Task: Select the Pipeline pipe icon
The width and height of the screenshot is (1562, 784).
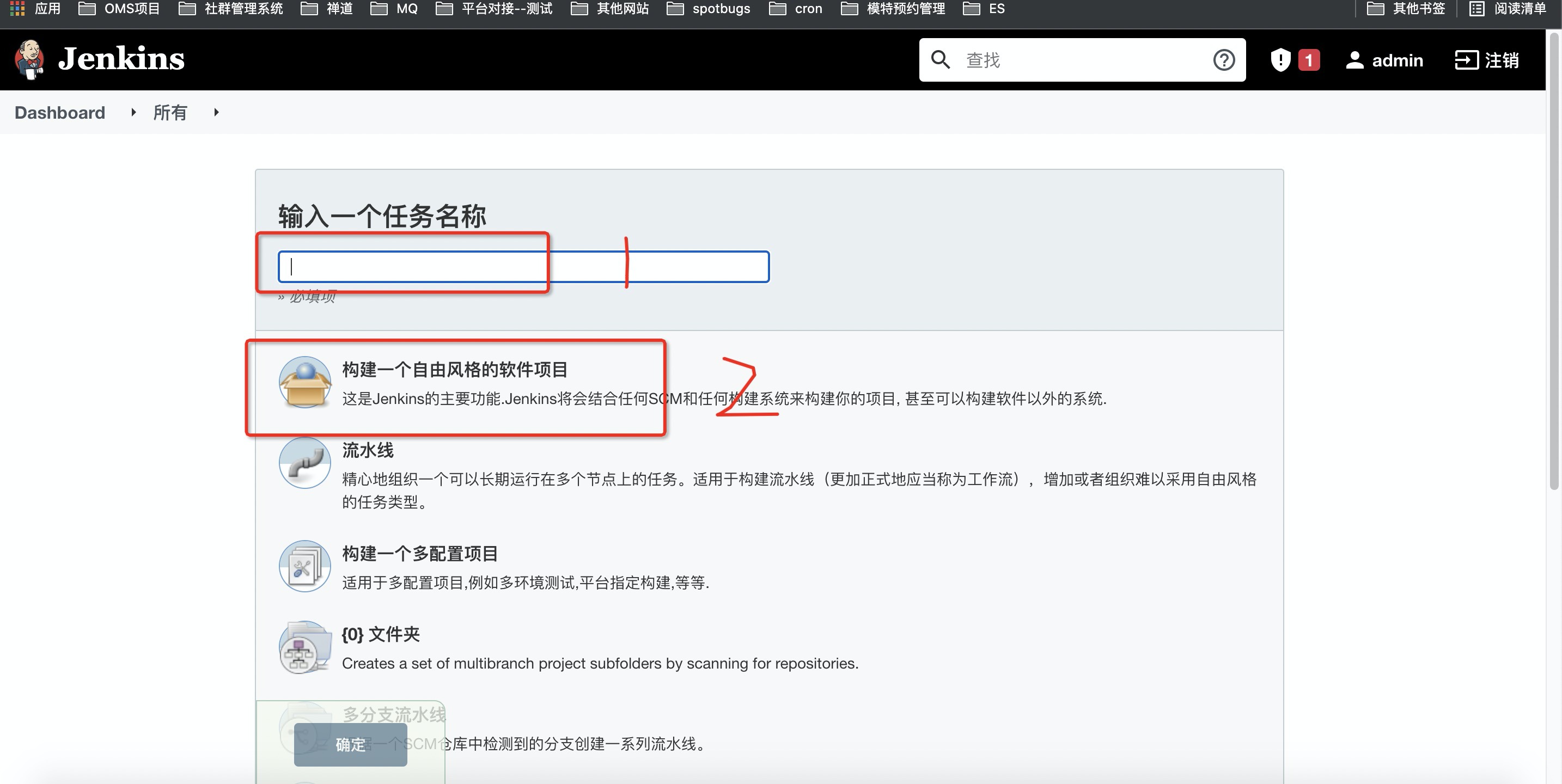Action: (x=304, y=463)
